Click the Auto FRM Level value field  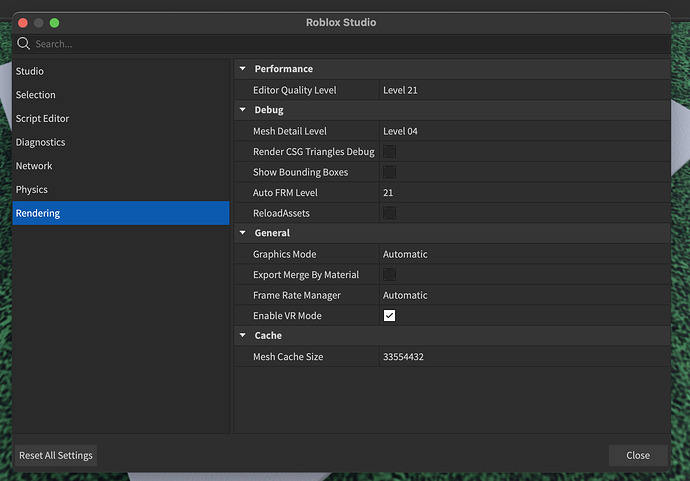coord(525,192)
